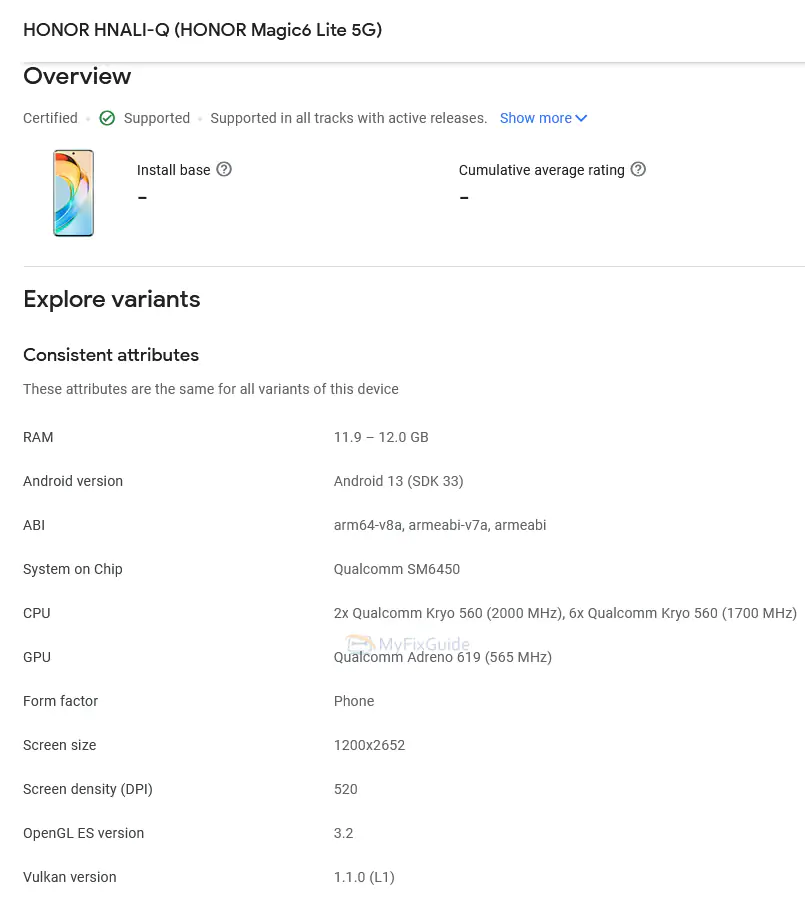This screenshot has height=913, width=805.
Task: Click the Qualcomm Adreno 619 GPU value
Action: click(x=443, y=657)
